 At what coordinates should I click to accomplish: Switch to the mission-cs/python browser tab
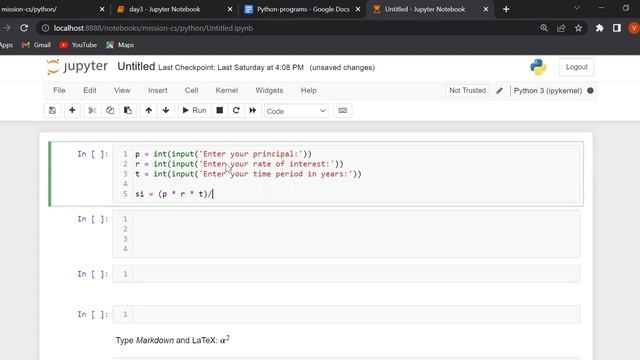click(x=29, y=9)
